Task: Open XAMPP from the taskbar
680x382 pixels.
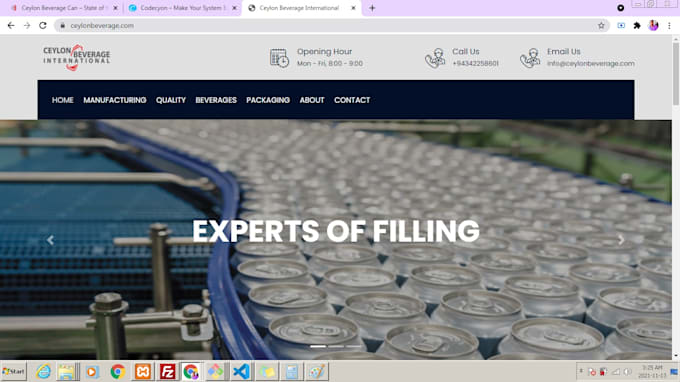Action: point(143,372)
